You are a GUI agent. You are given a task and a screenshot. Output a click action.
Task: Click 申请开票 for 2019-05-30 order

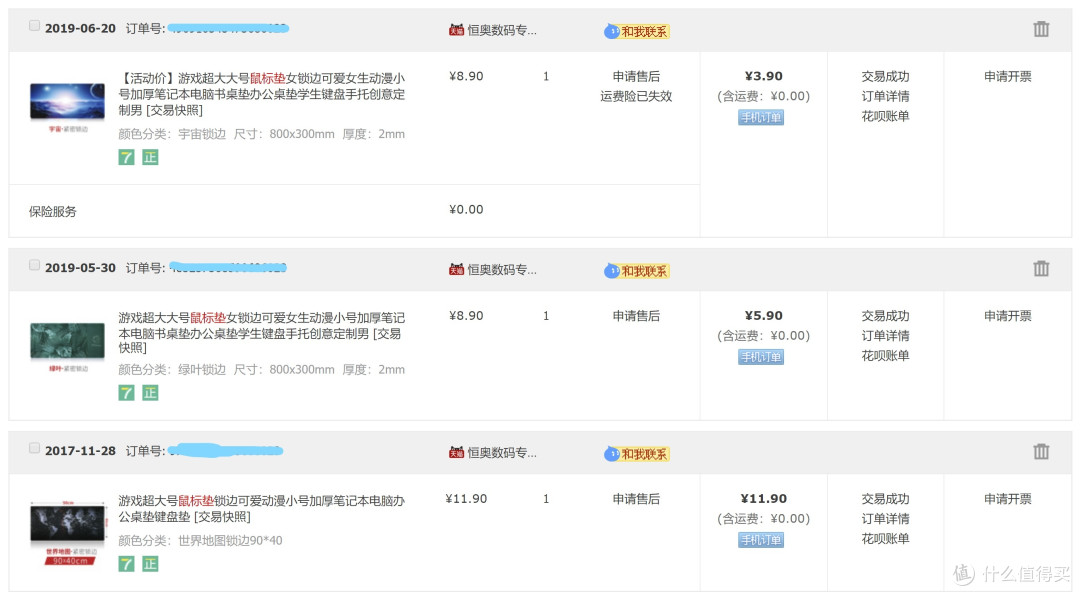coord(1008,316)
